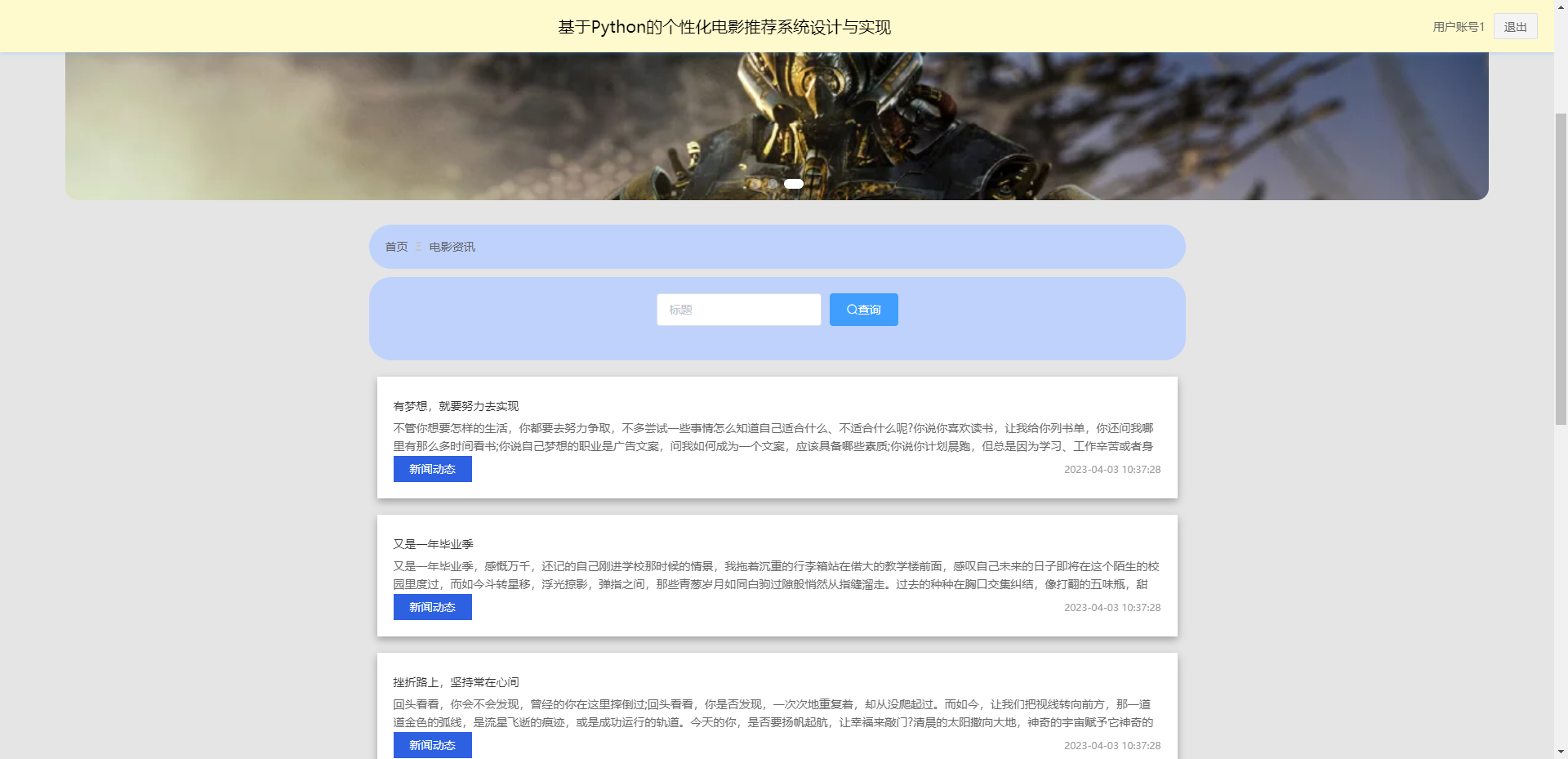The image size is (1568, 759).
Task: Click the 新闻动态 tag on the second article
Action: click(432, 607)
